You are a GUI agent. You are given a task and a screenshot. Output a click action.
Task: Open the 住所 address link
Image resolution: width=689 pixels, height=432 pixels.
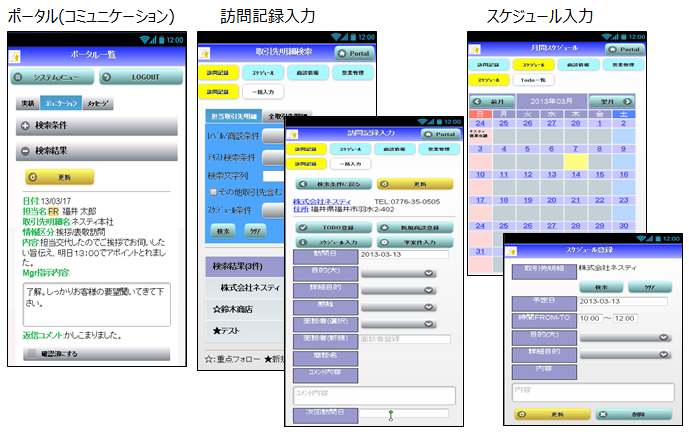(301, 209)
